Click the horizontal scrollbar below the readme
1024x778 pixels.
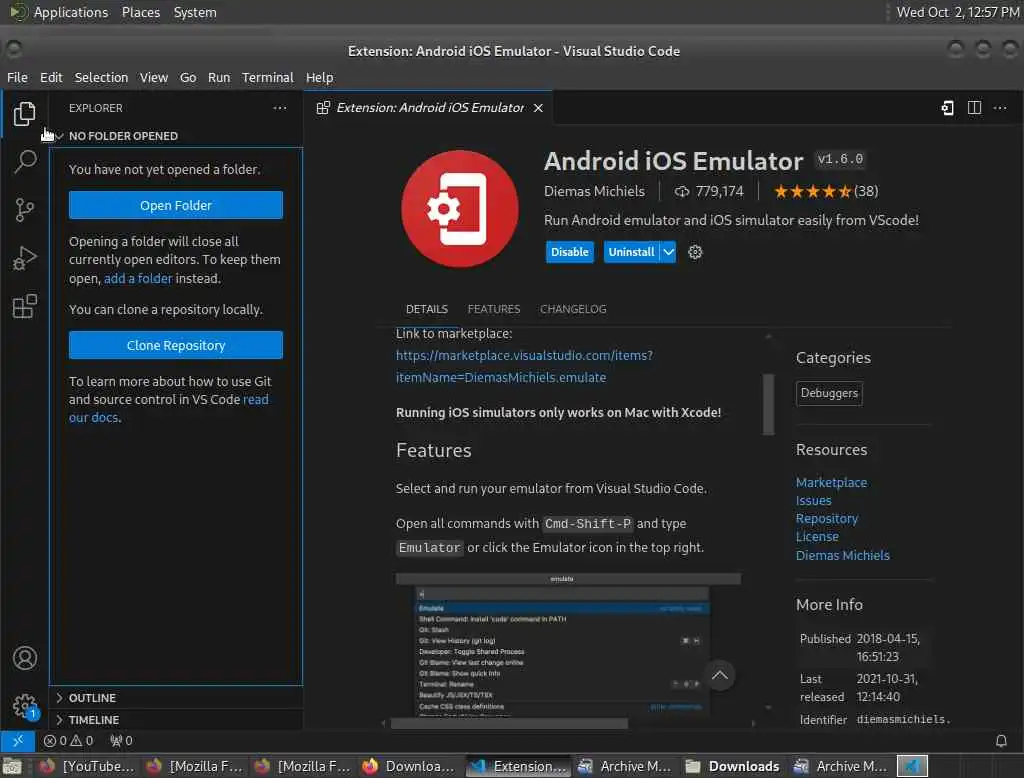click(509, 723)
